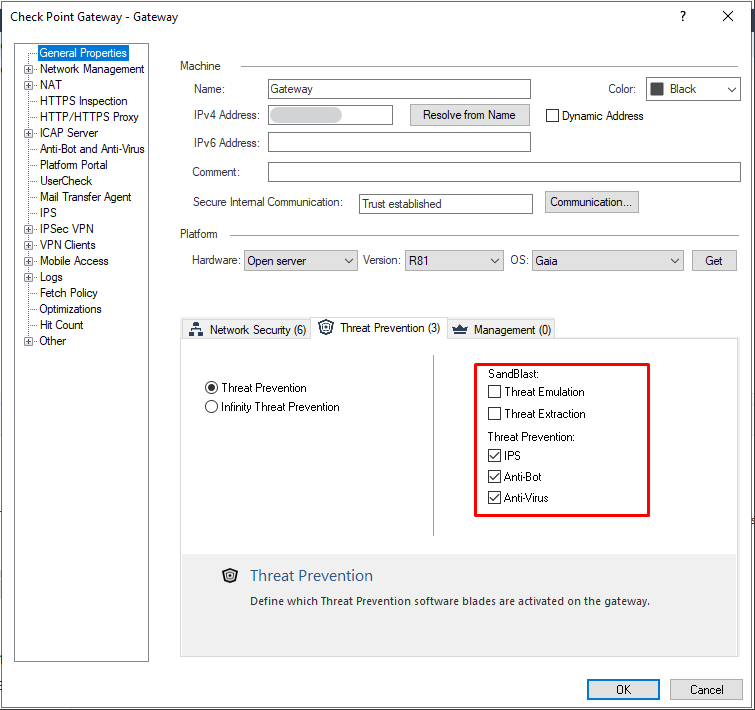
Task: Click the help question mark icon
Action: tap(683, 17)
